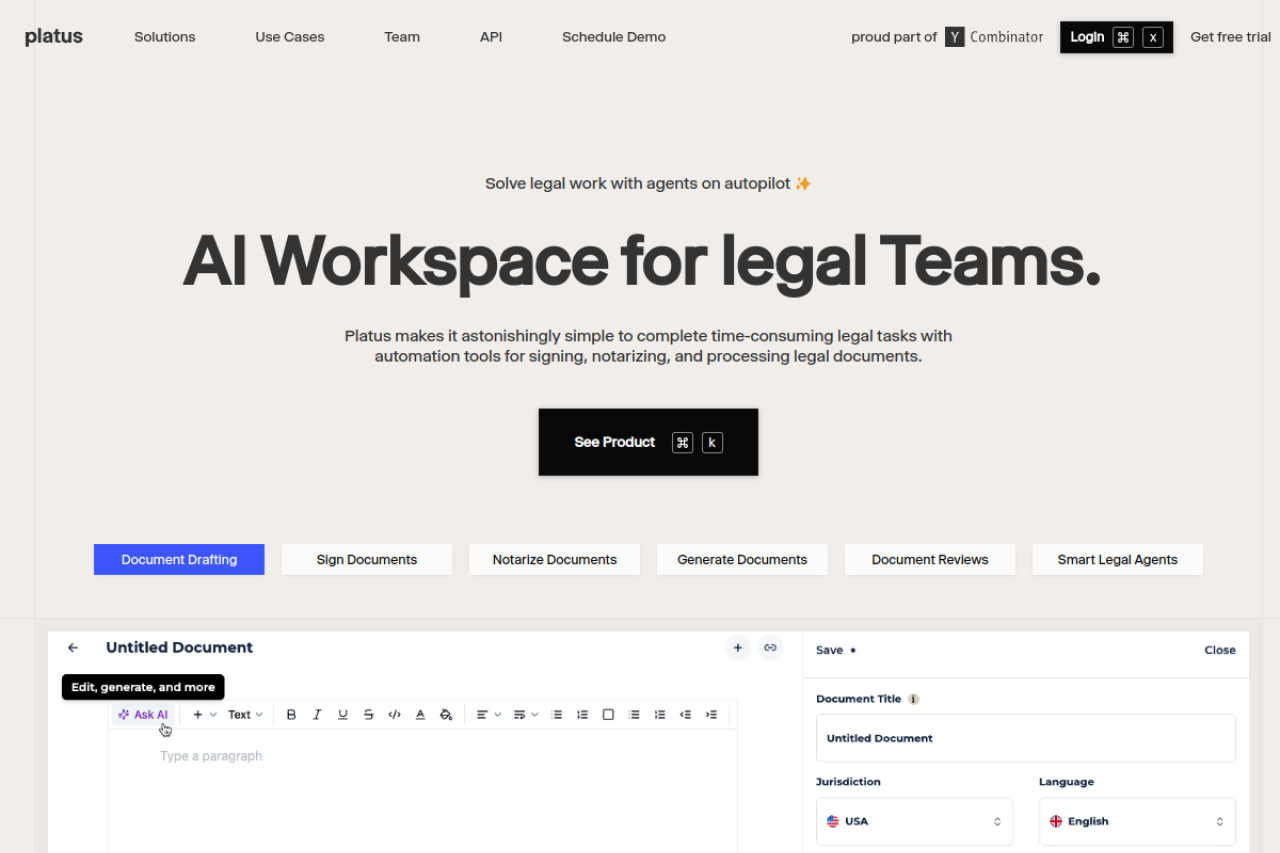Insert inline code formatting
Screen dimensions: 1280x853
point(394,715)
